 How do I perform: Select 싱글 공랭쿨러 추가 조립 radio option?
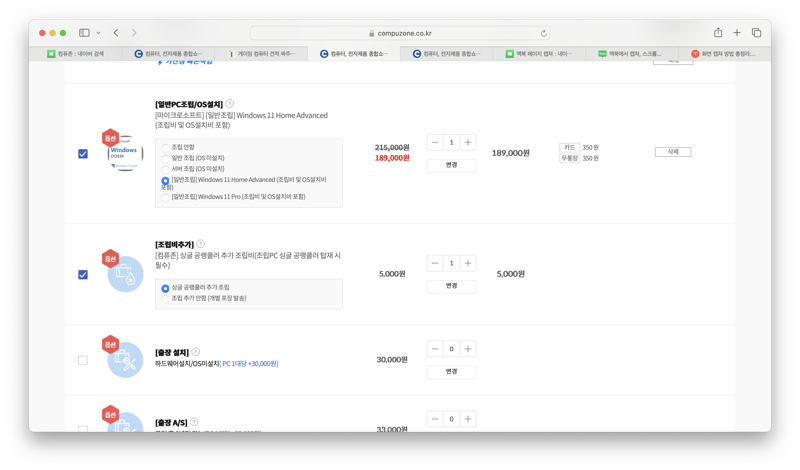[165, 288]
